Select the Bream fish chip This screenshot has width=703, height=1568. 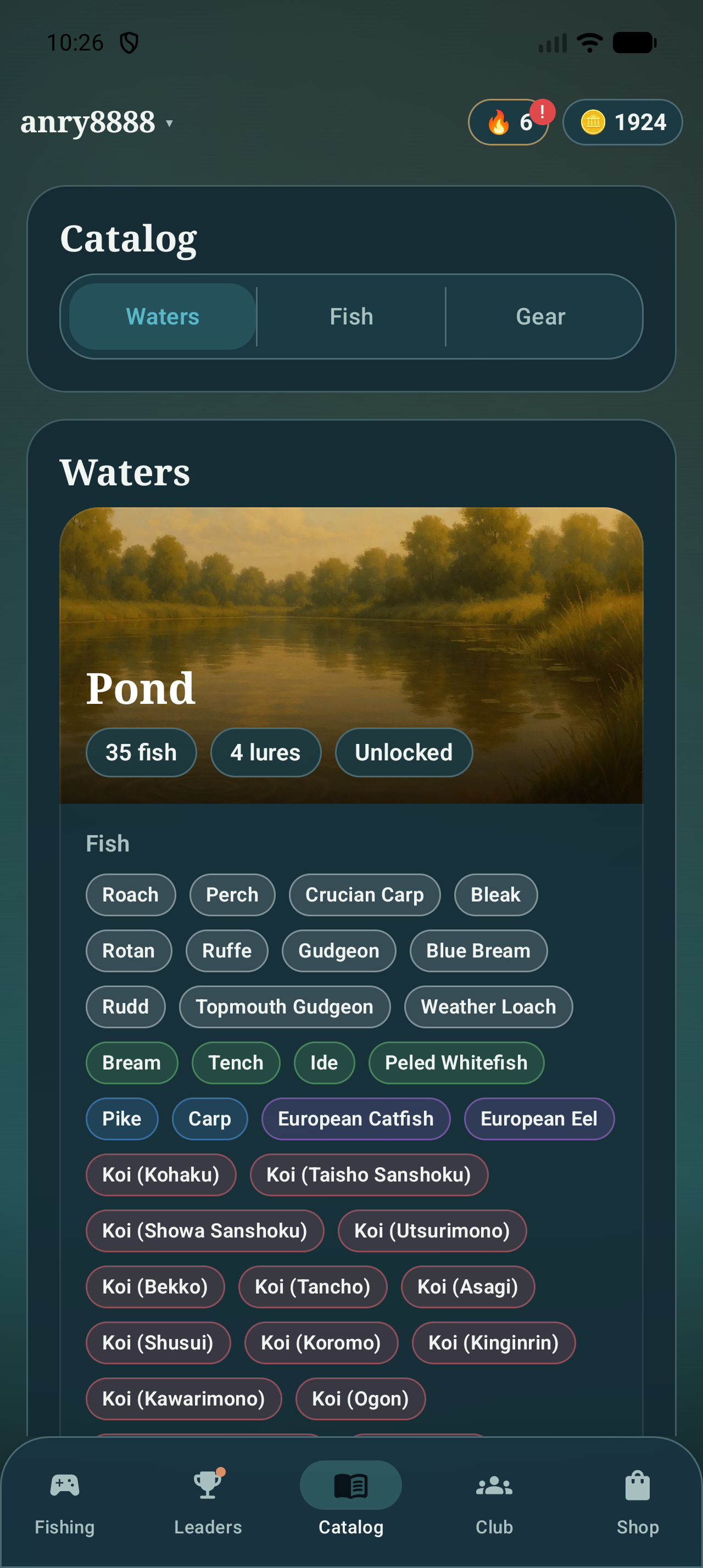coord(131,1062)
